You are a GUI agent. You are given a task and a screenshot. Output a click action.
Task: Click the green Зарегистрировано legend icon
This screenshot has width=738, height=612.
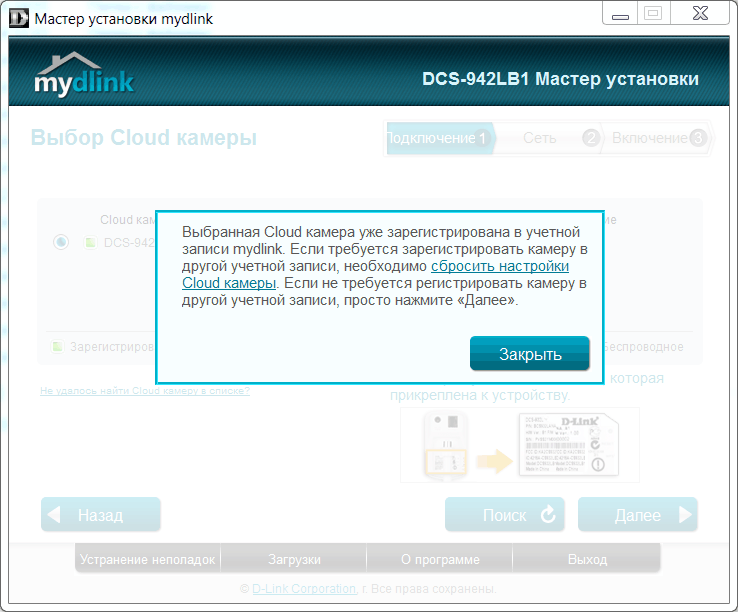[x=57, y=347]
